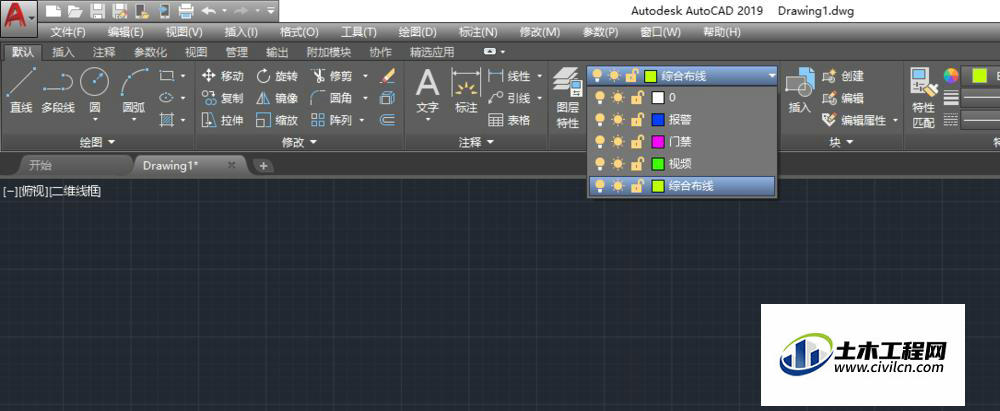Screen dimensions: 1000x411
Task: Select layer 报警 with blue swatch
Action: point(681,120)
